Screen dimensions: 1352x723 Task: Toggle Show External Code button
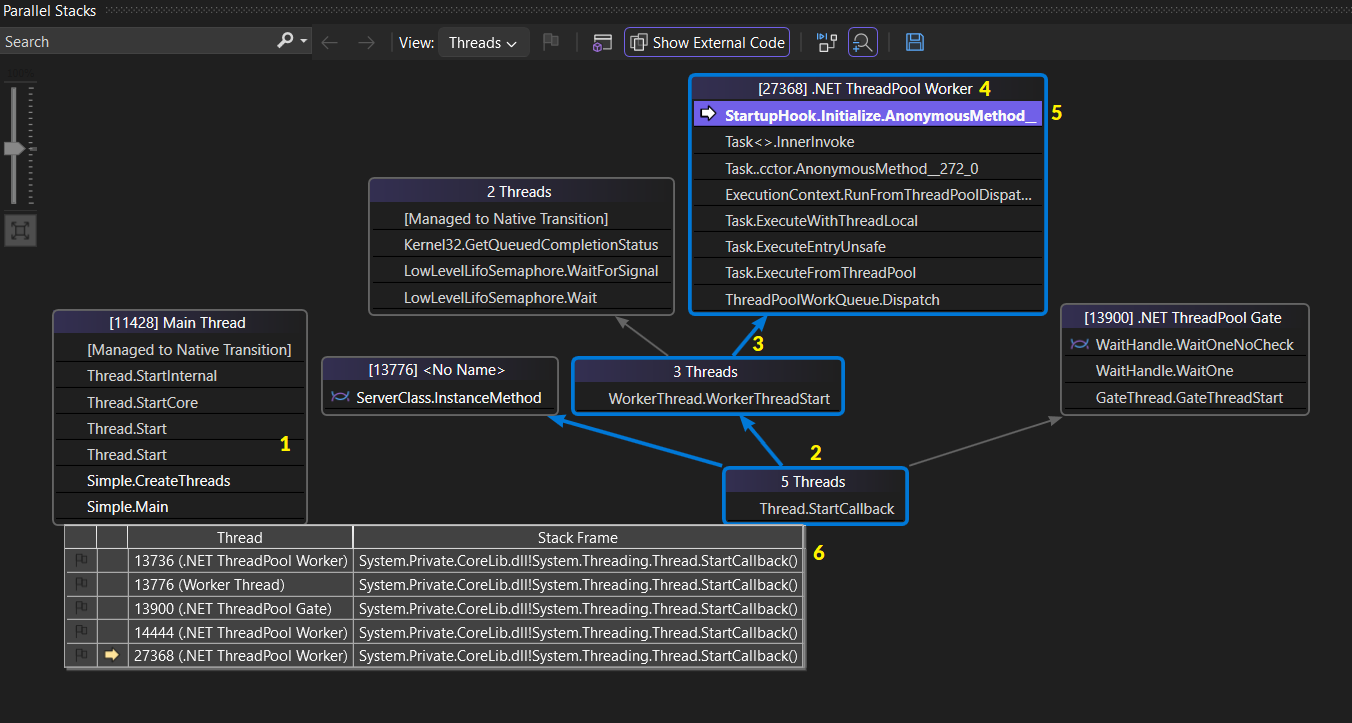tap(707, 43)
